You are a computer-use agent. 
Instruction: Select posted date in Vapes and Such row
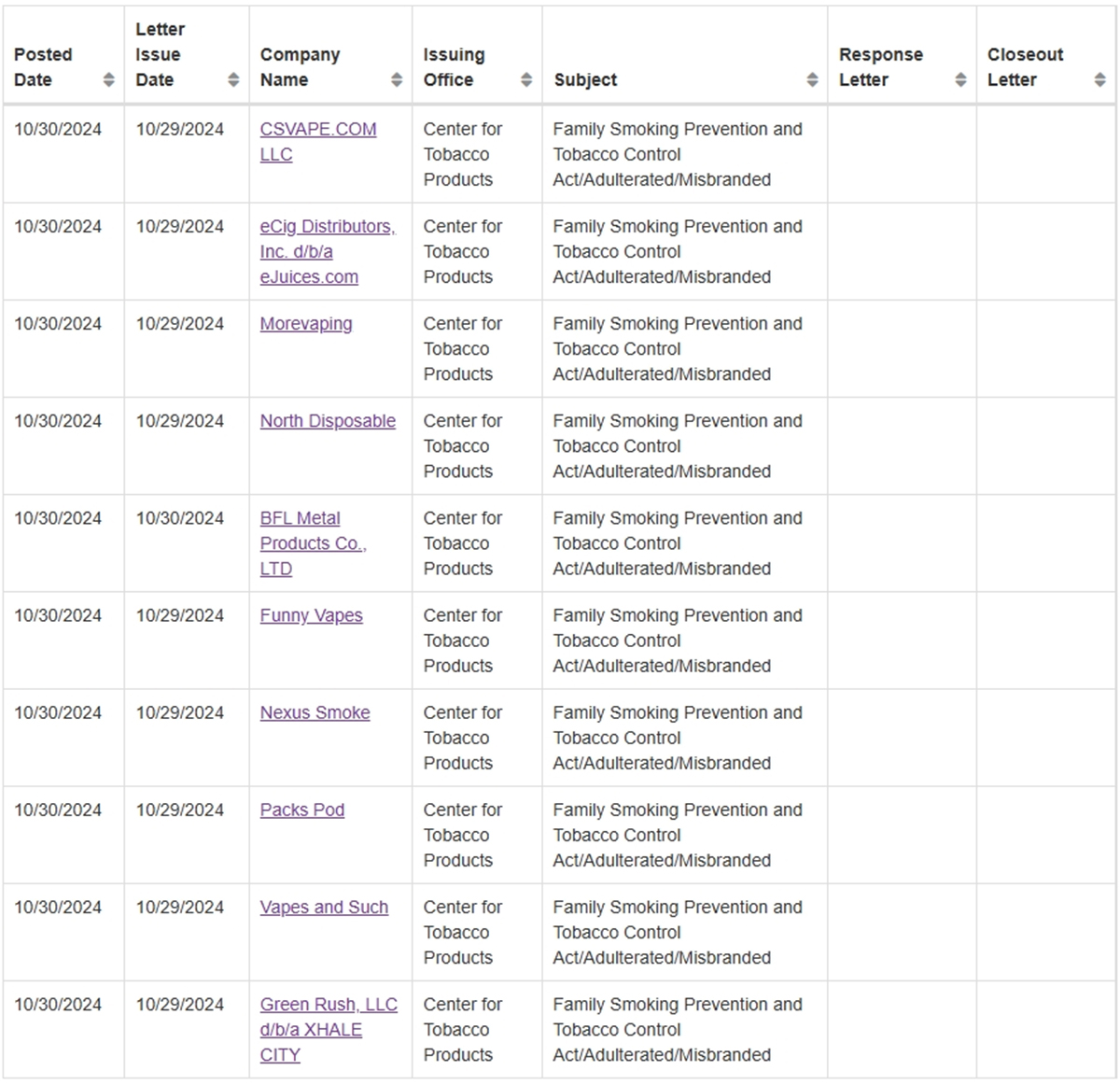pyautogui.click(x=58, y=907)
